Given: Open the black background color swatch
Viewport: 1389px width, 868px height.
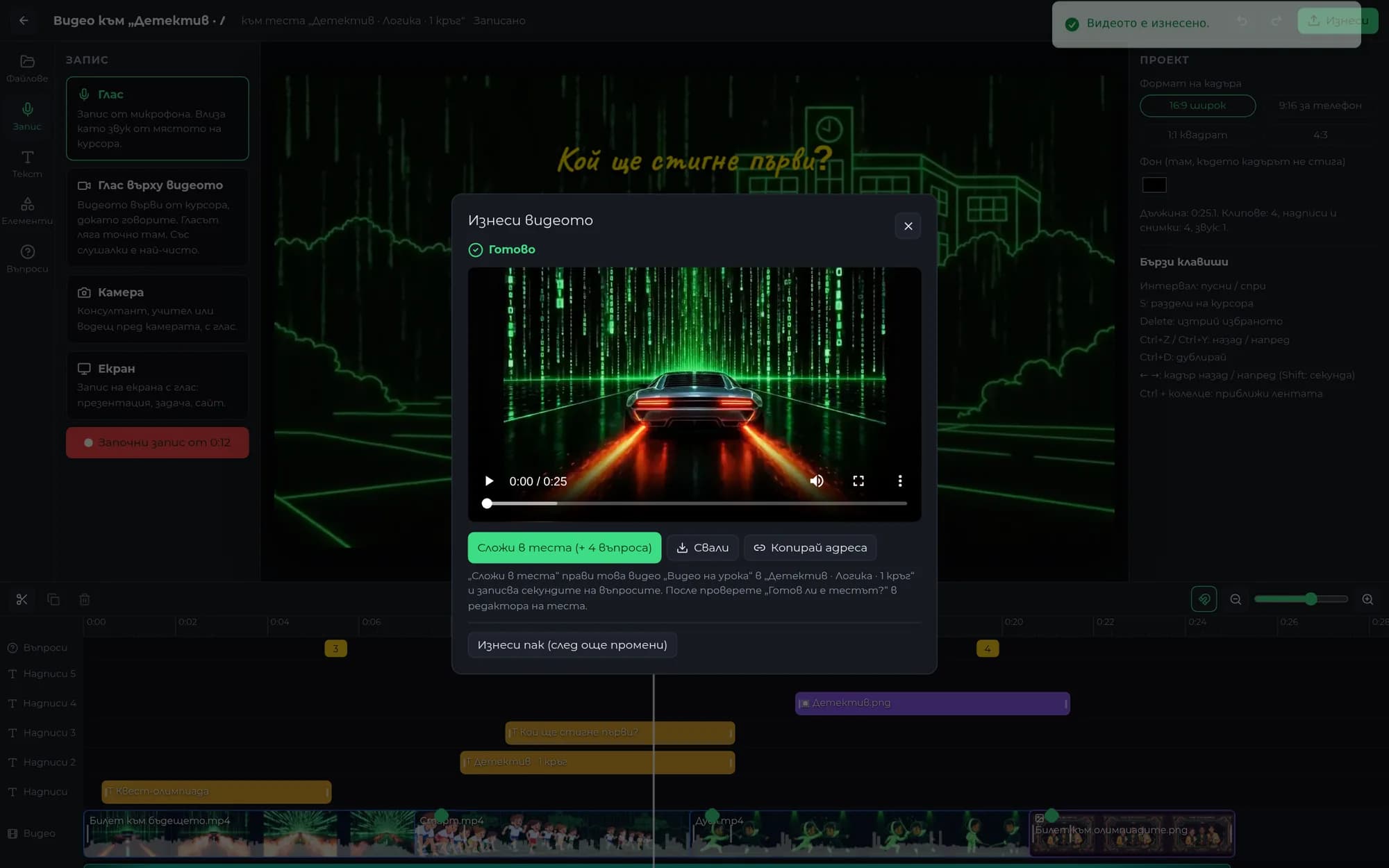Looking at the screenshot, I should coord(1154,185).
